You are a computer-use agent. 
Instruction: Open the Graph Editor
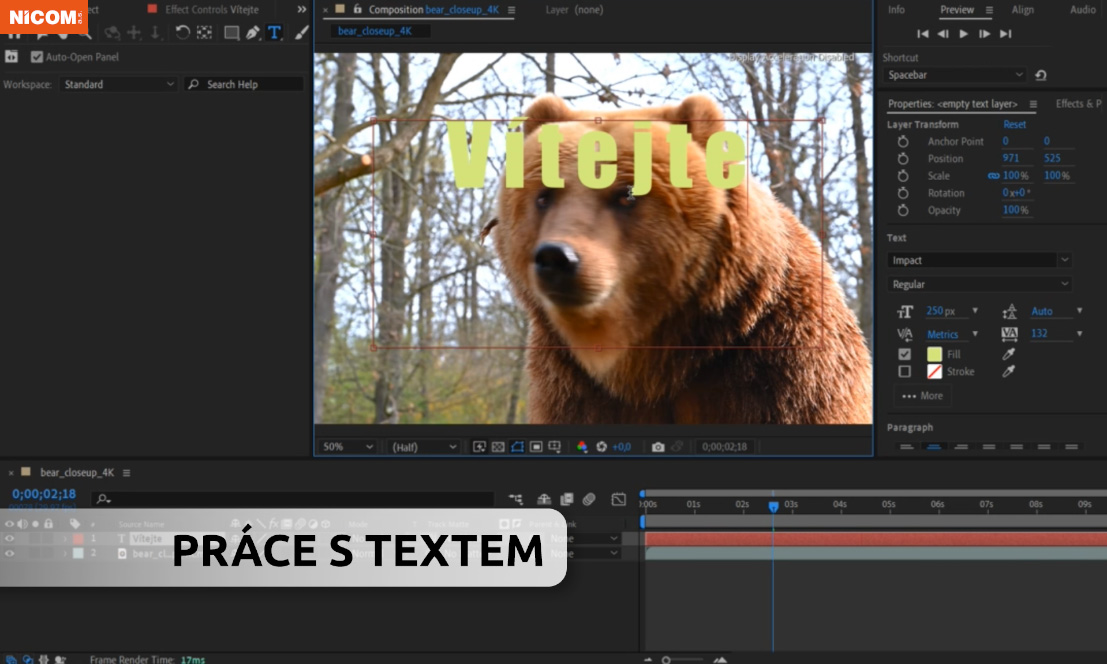618,500
